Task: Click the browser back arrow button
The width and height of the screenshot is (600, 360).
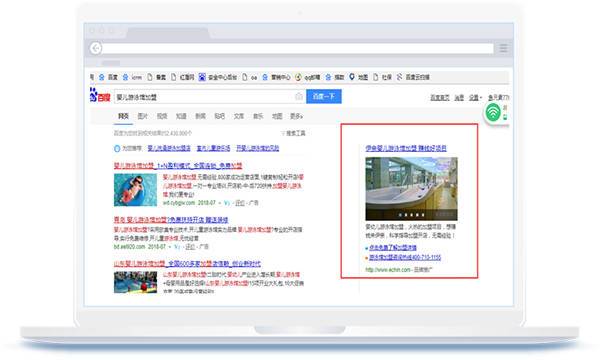Action: pyautogui.click(x=96, y=48)
